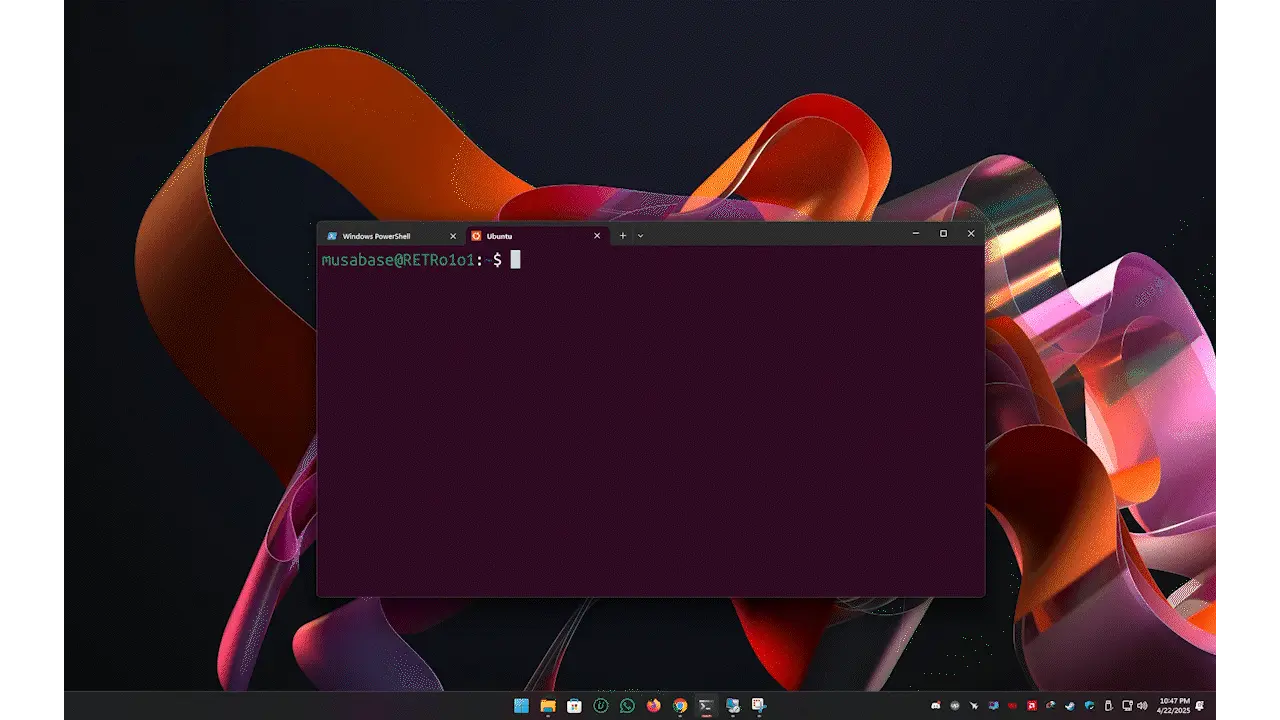Close the Ubuntu tab
The image size is (1280, 720).
[598, 236]
